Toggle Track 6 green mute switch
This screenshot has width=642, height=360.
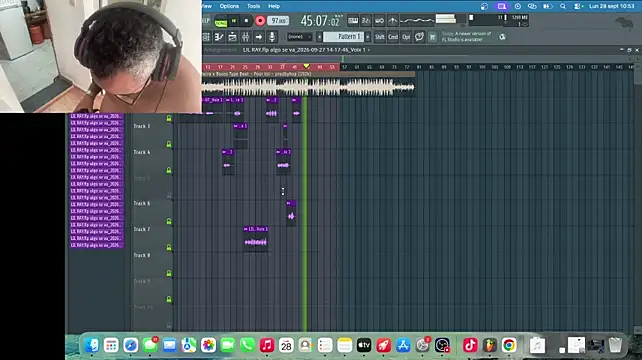coord(169,221)
